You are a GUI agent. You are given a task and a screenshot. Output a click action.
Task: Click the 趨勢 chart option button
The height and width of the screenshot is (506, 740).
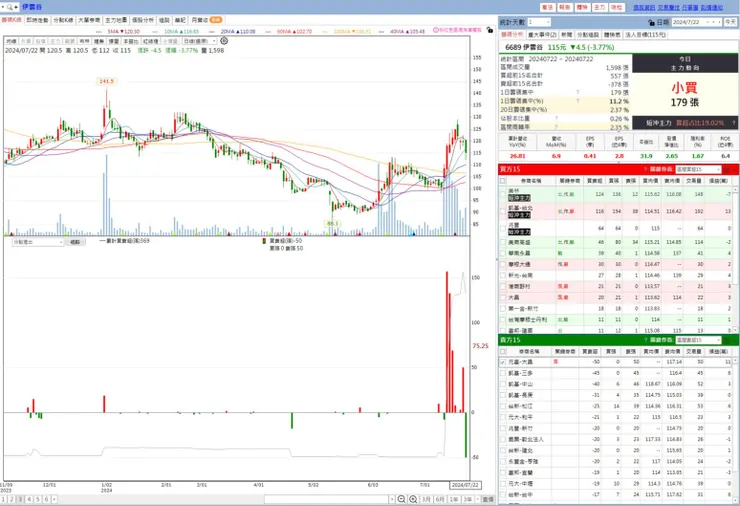(x=99, y=41)
